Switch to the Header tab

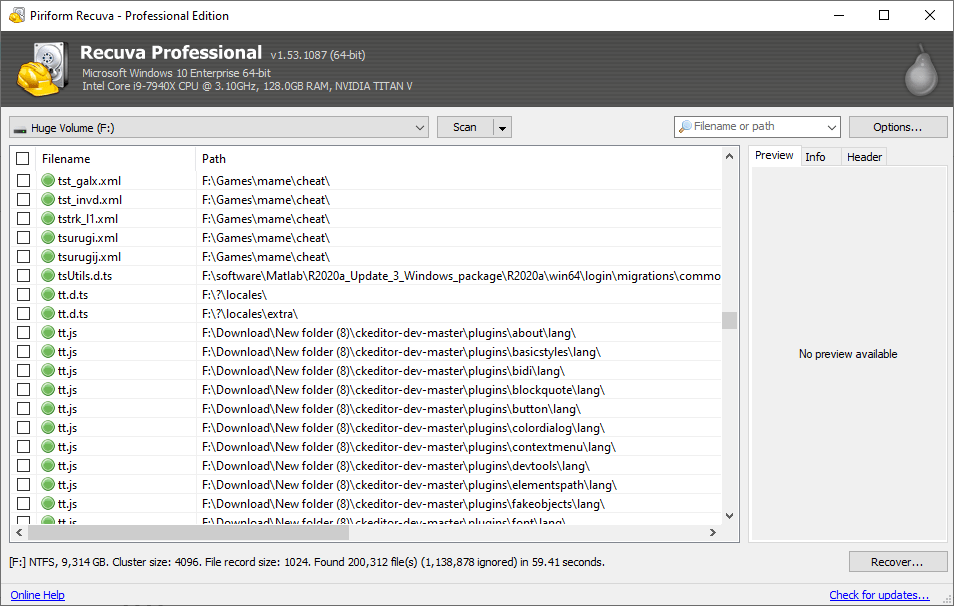(864, 157)
